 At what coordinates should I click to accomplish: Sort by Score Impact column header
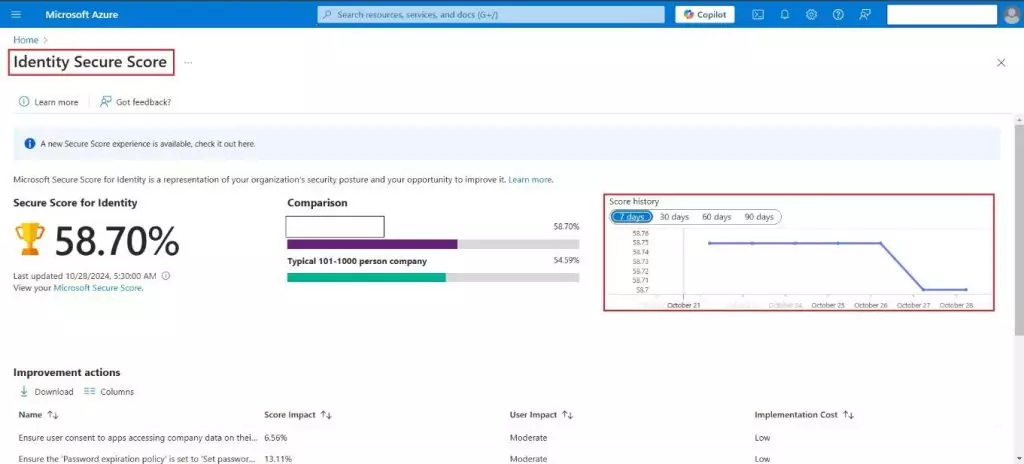(297, 414)
